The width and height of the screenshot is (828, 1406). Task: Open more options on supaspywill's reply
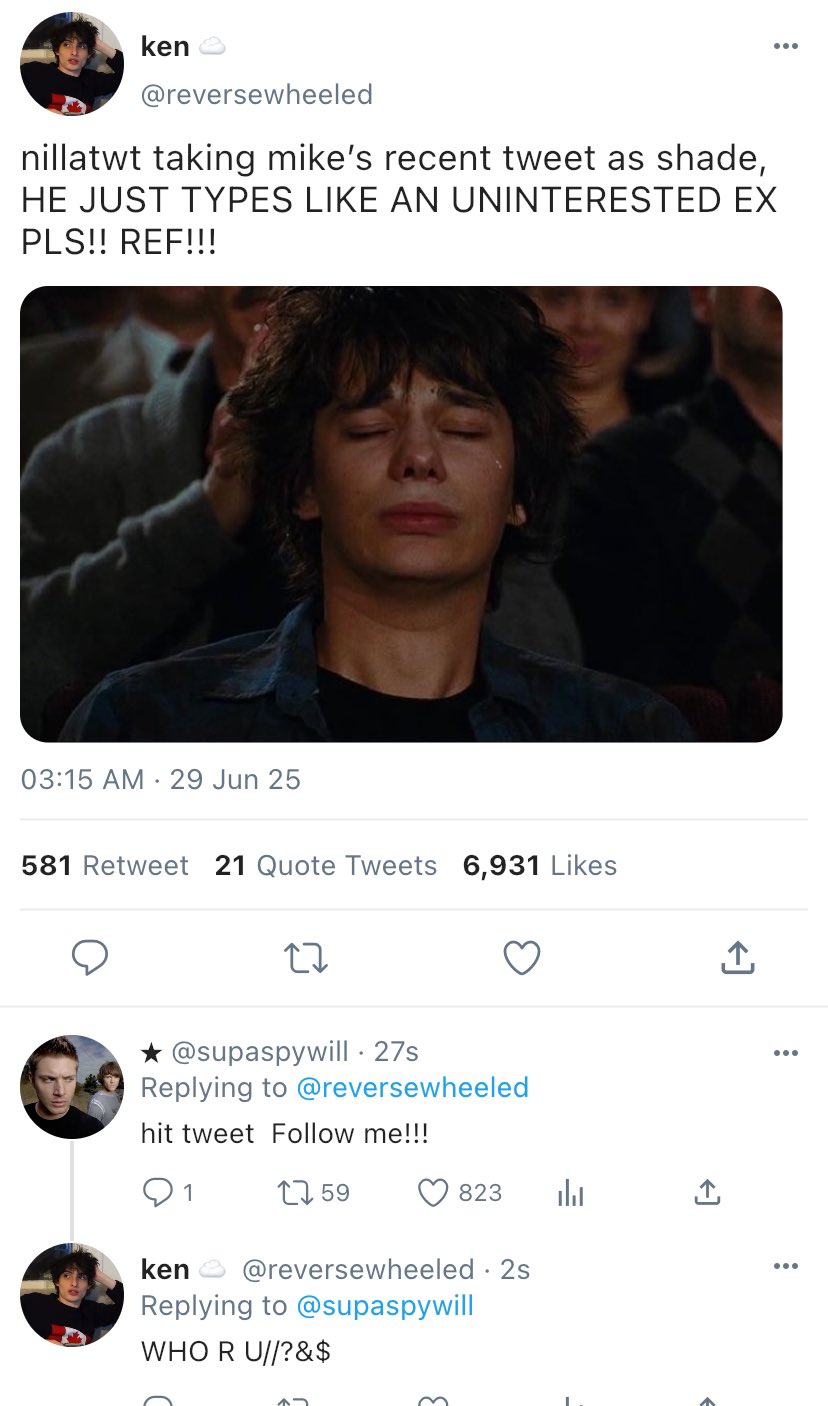point(786,1052)
